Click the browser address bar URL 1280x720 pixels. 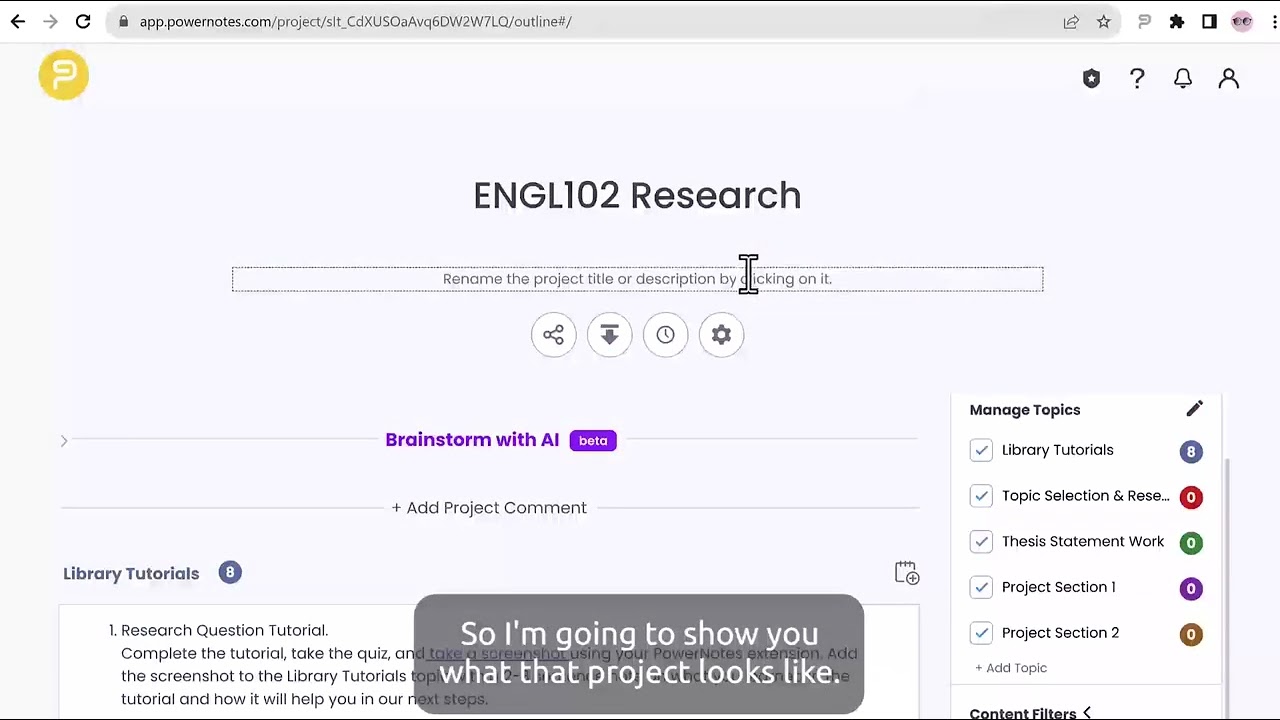tap(355, 21)
